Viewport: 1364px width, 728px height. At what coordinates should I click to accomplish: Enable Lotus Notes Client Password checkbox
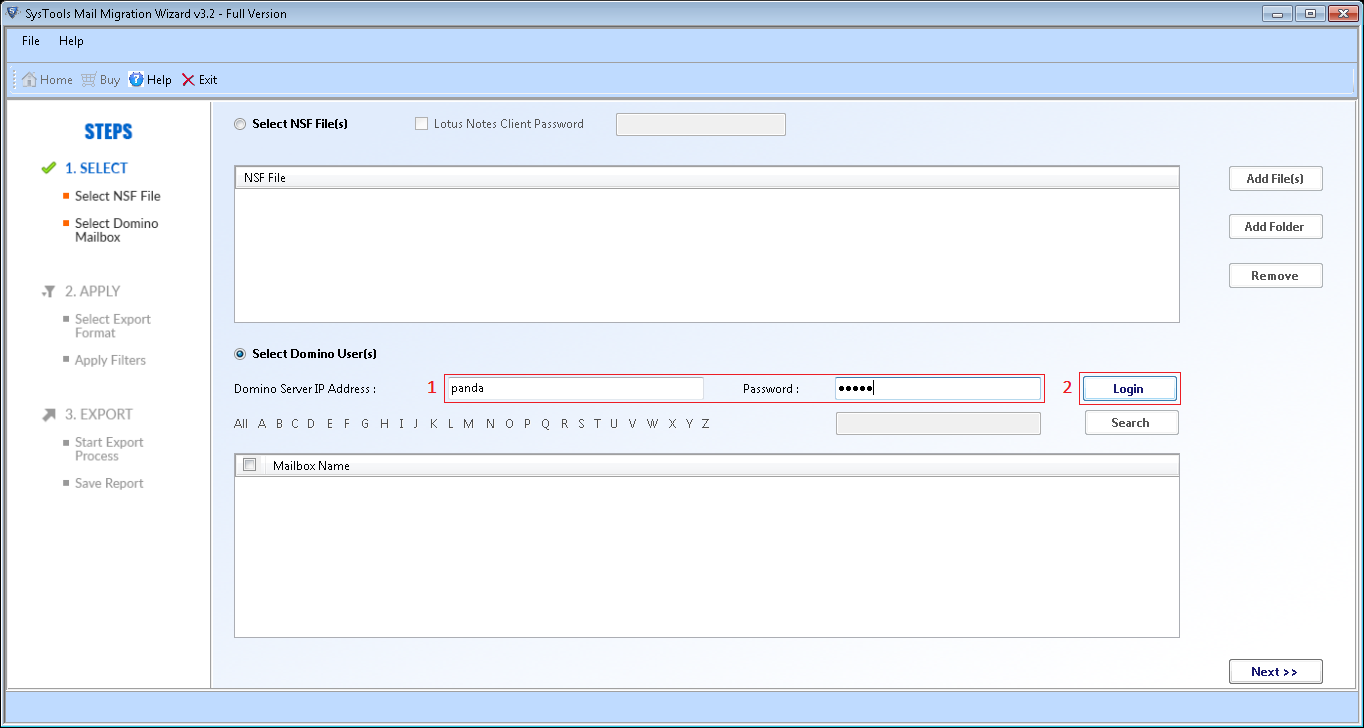click(421, 124)
